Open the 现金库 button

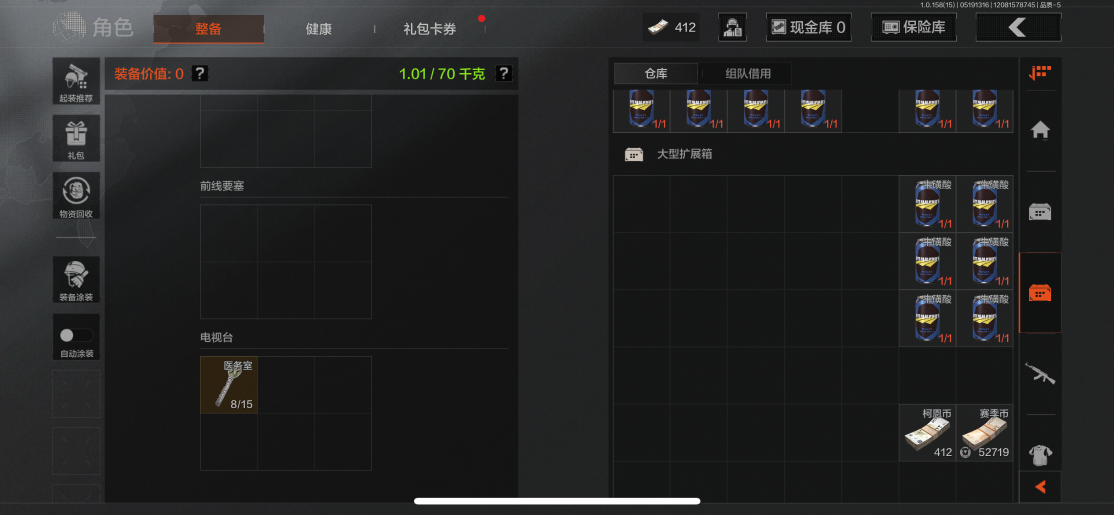point(809,28)
